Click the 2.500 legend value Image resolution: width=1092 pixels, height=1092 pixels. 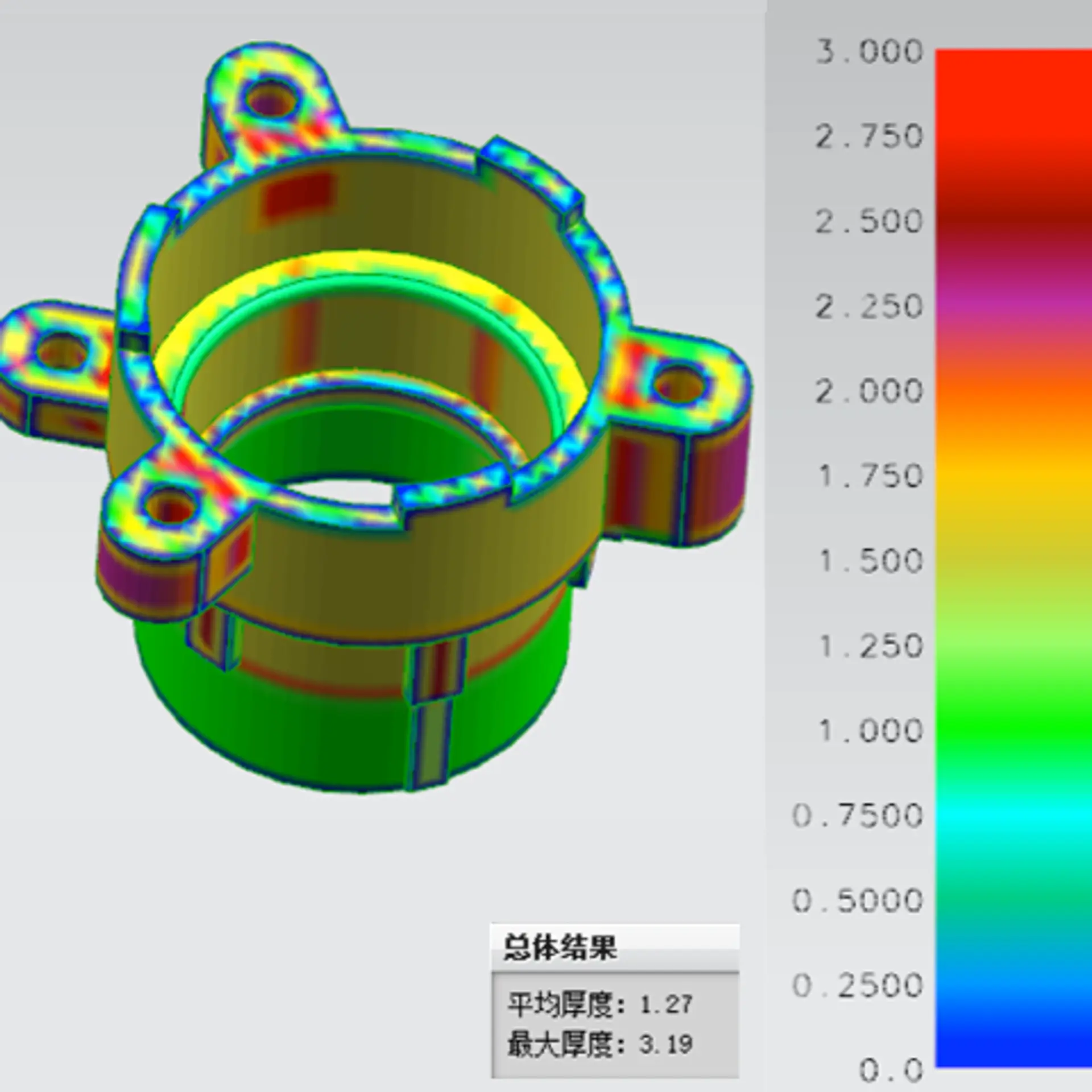870,222
